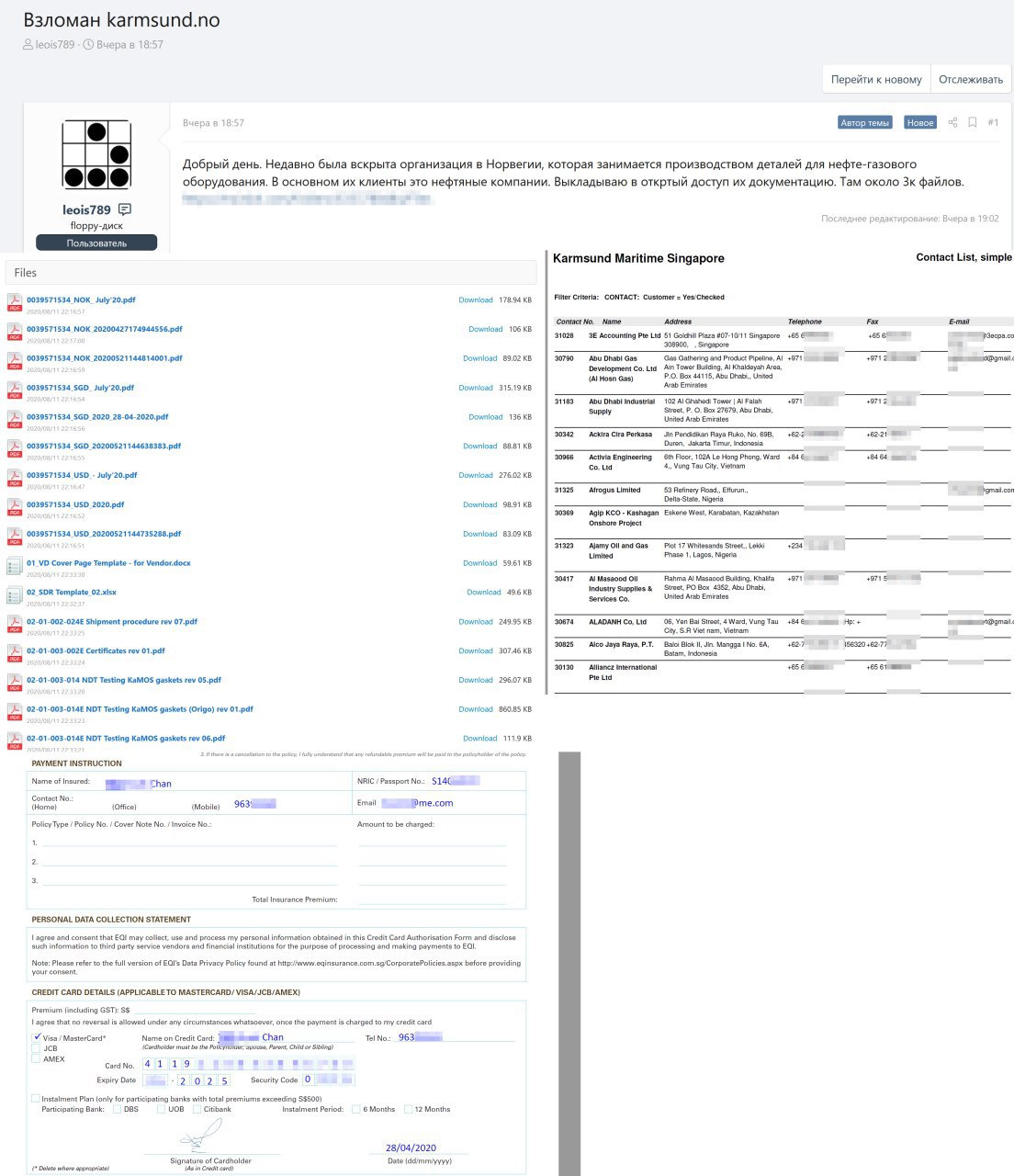Screen dimensions: 1014x1176
Task: Click the user icon under the thread title
Action: (28, 44)
